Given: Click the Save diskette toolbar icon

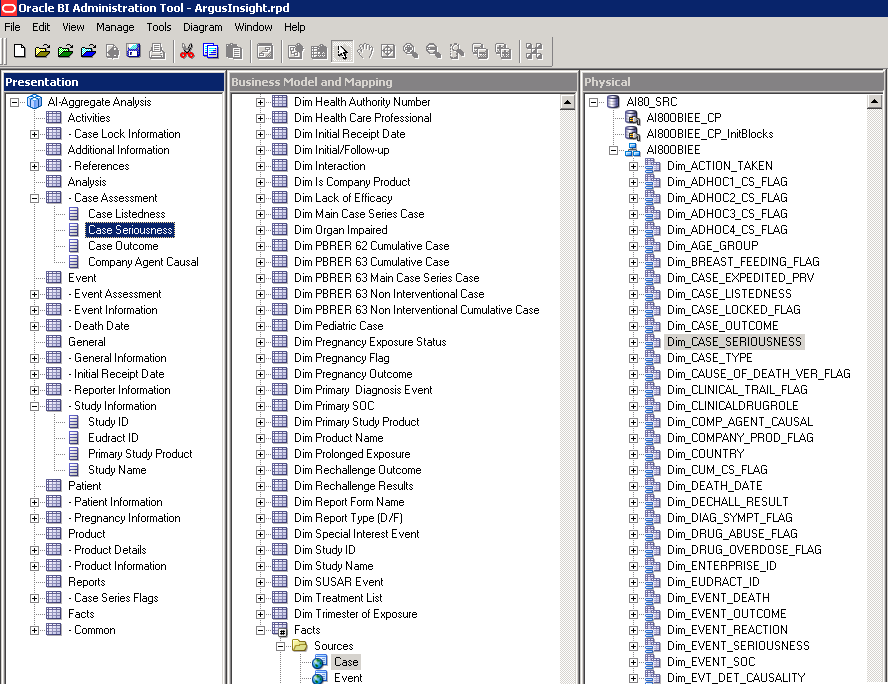Looking at the screenshot, I should point(134,52).
